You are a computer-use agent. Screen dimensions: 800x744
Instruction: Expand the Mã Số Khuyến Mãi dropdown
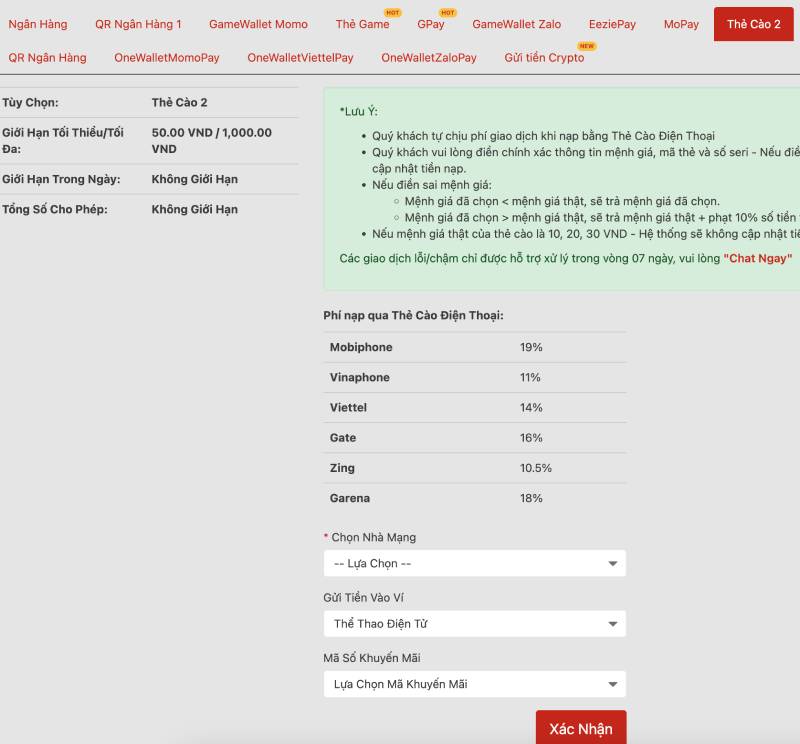(x=474, y=684)
